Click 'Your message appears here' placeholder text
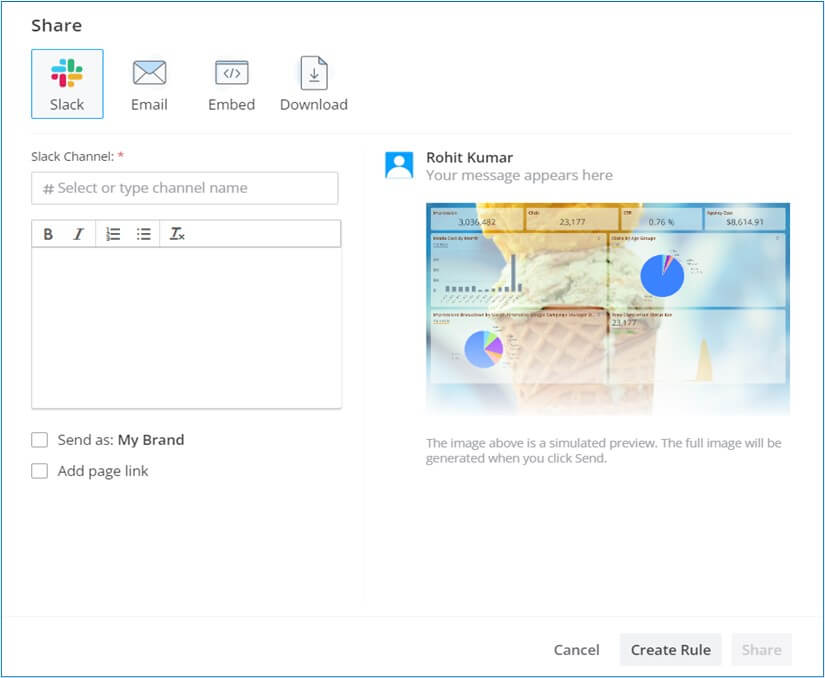This screenshot has width=825, height=678. pos(519,175)
